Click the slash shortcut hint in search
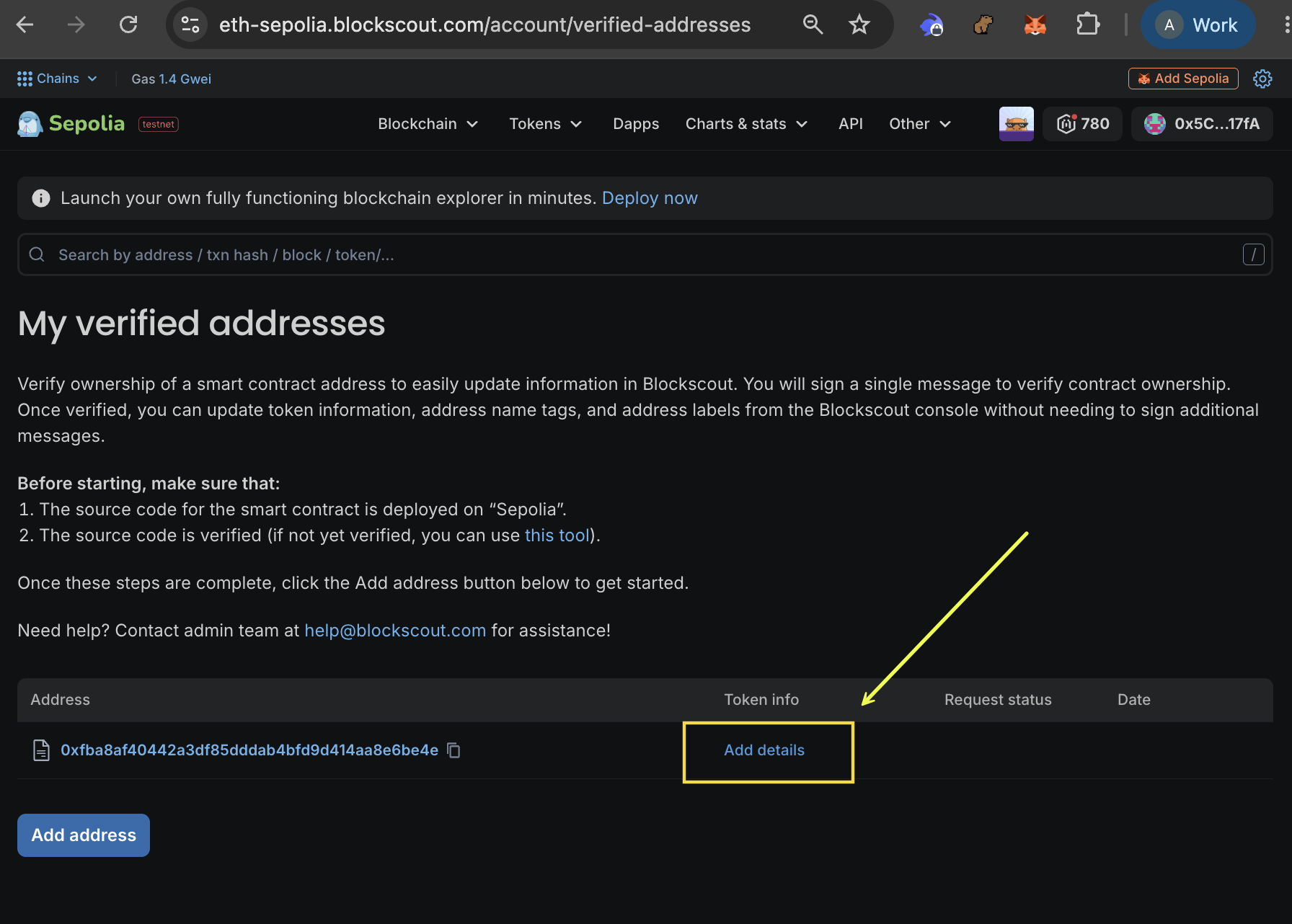1292x924 pixels. (1254, 254)
